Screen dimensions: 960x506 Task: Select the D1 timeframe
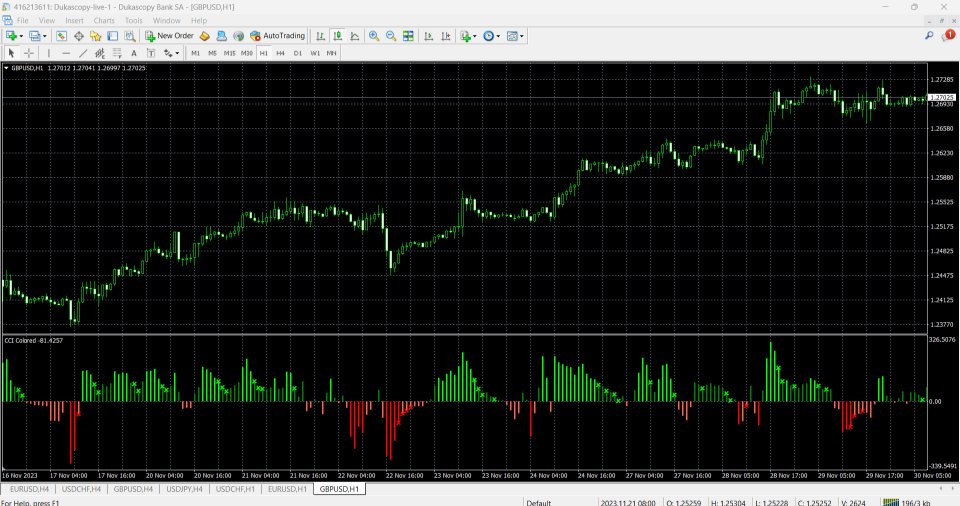point(298,53)
